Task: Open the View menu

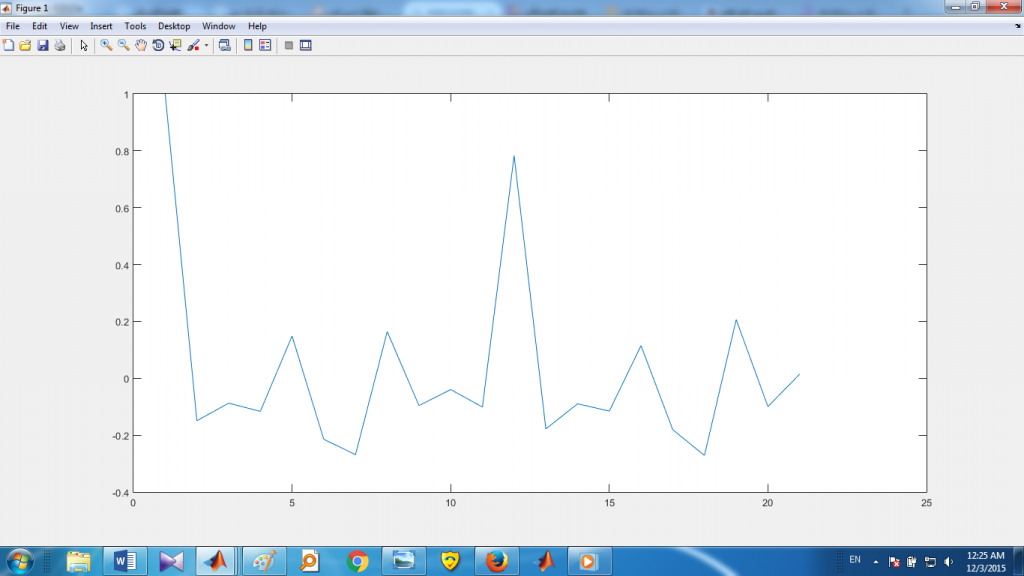Action: 69,26
